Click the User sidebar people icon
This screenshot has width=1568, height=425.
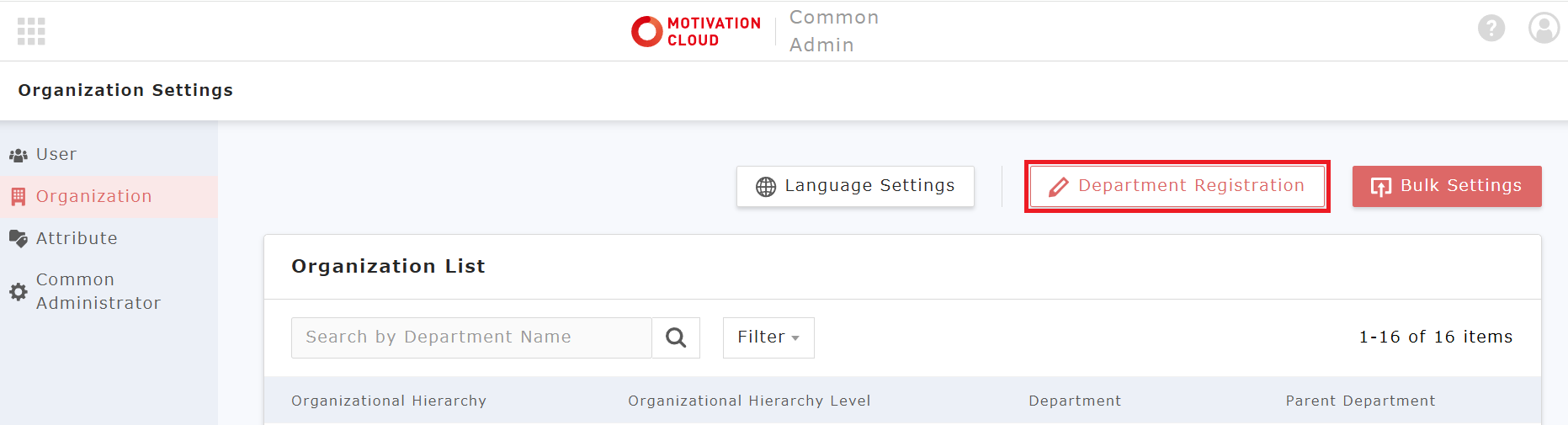[19, 155]
